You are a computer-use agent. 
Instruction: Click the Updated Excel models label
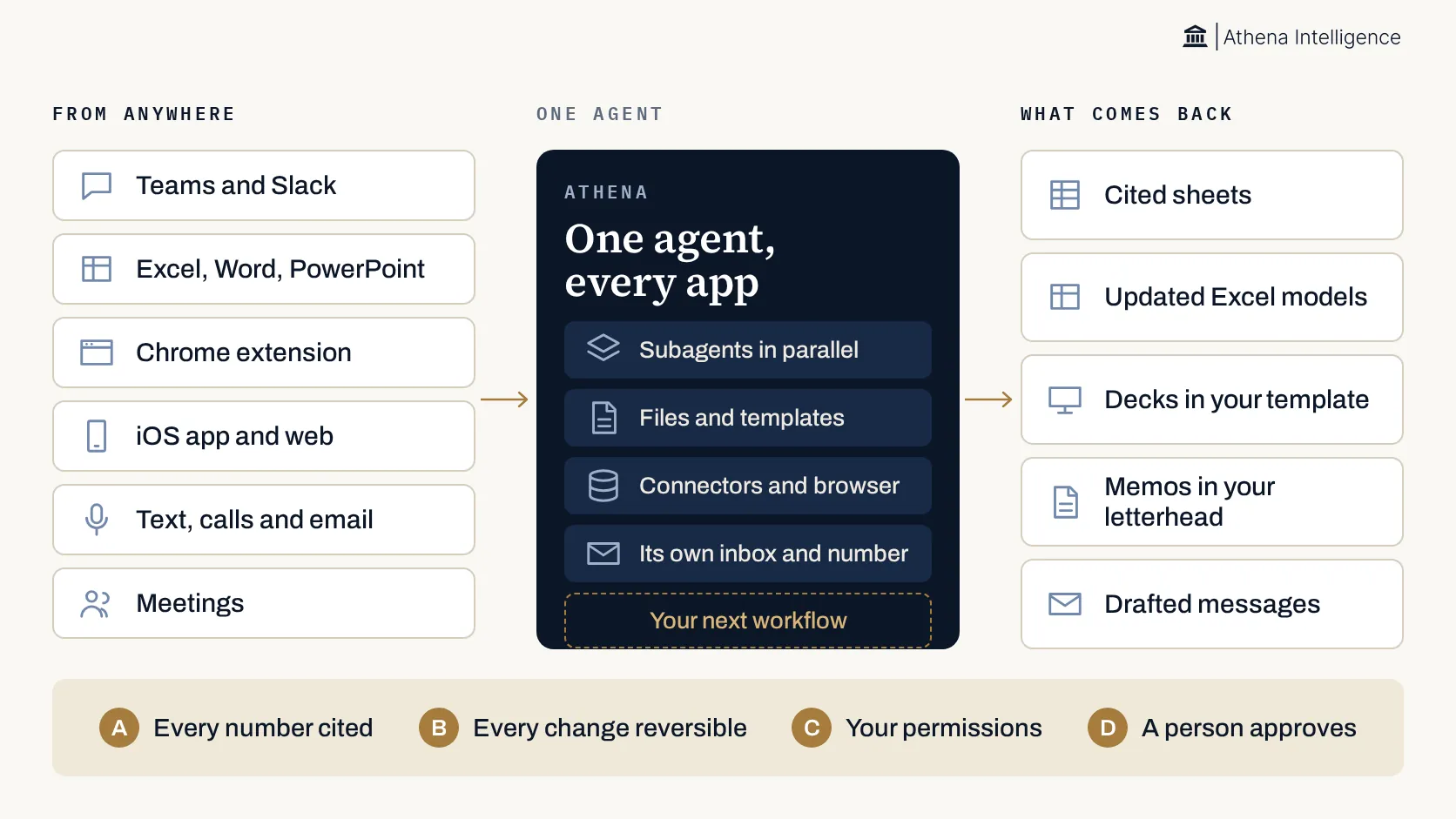(x=1236, y=297)
